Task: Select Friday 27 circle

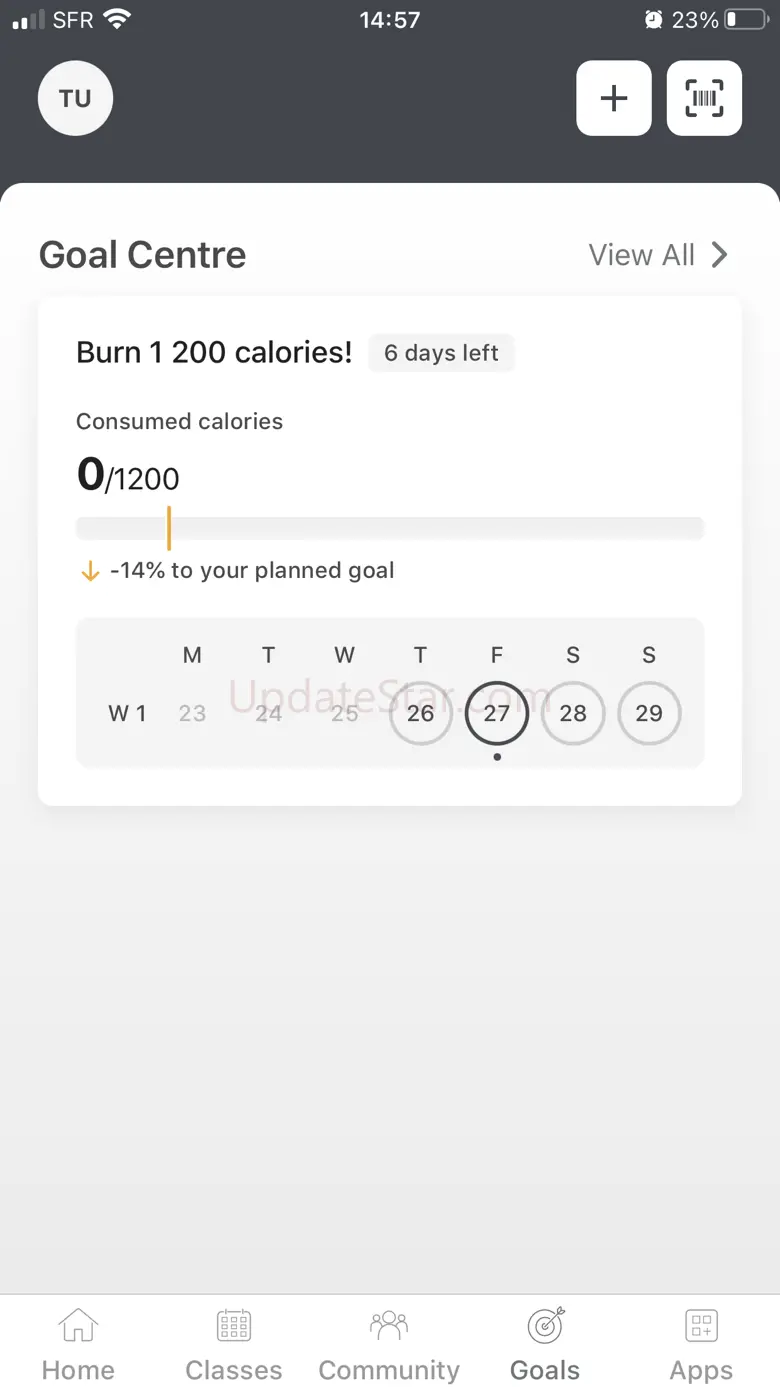Action: click(x=497, y=714)
